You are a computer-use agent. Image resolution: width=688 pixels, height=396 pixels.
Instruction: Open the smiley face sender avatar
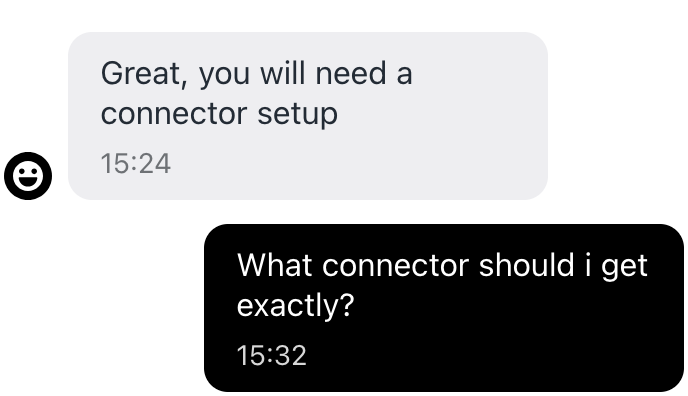click(28, 176)
